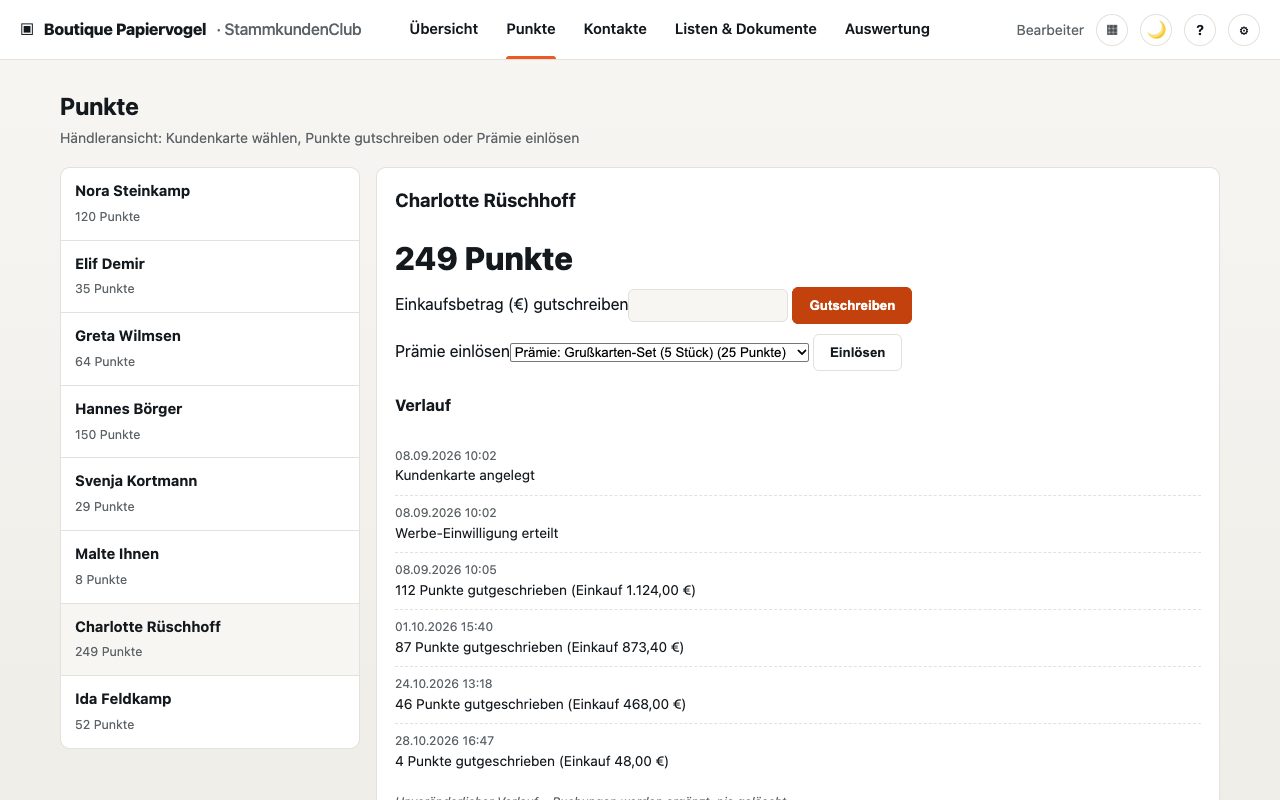Focus the Einkaufsbetrag input field
The height and width of the screenshot is (800, 1280).
tap(708, 305)
